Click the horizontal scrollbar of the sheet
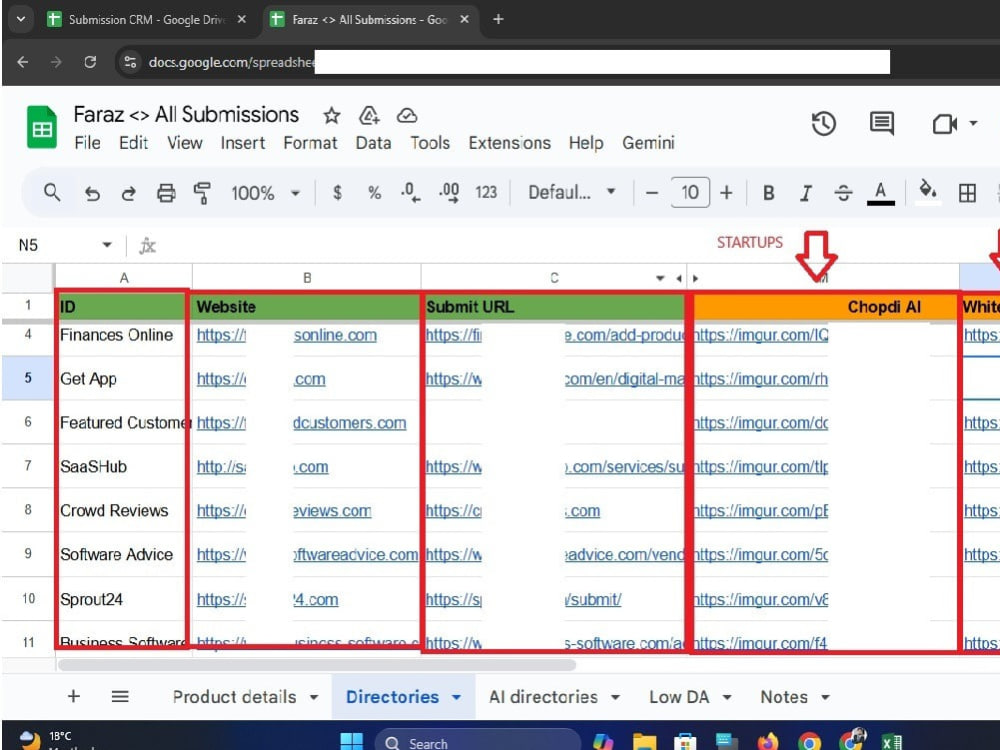This screenshot has width=1000, height=750. 316,665
